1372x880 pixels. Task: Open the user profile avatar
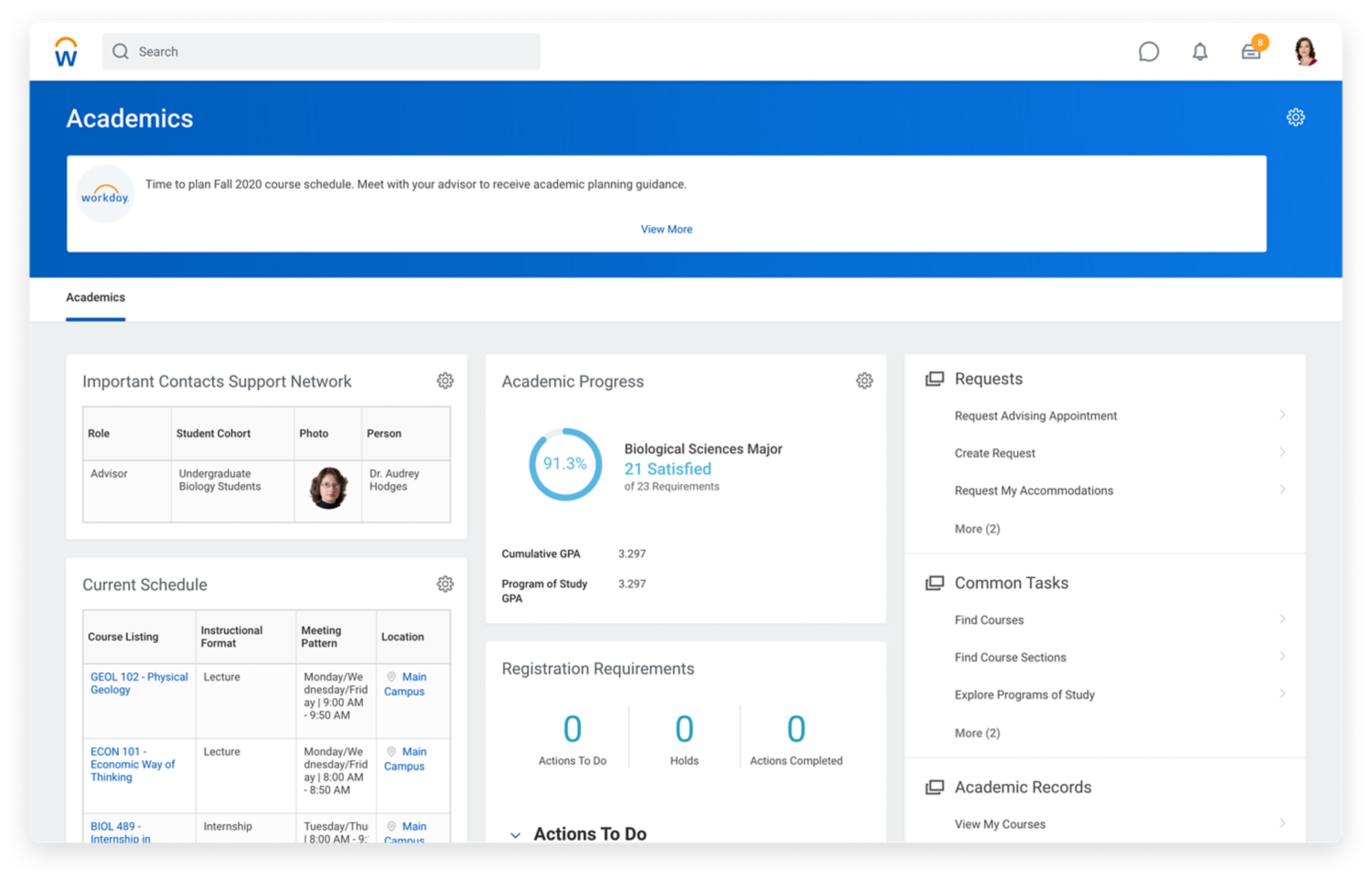pyautogui.click(x=1305, y=52)
